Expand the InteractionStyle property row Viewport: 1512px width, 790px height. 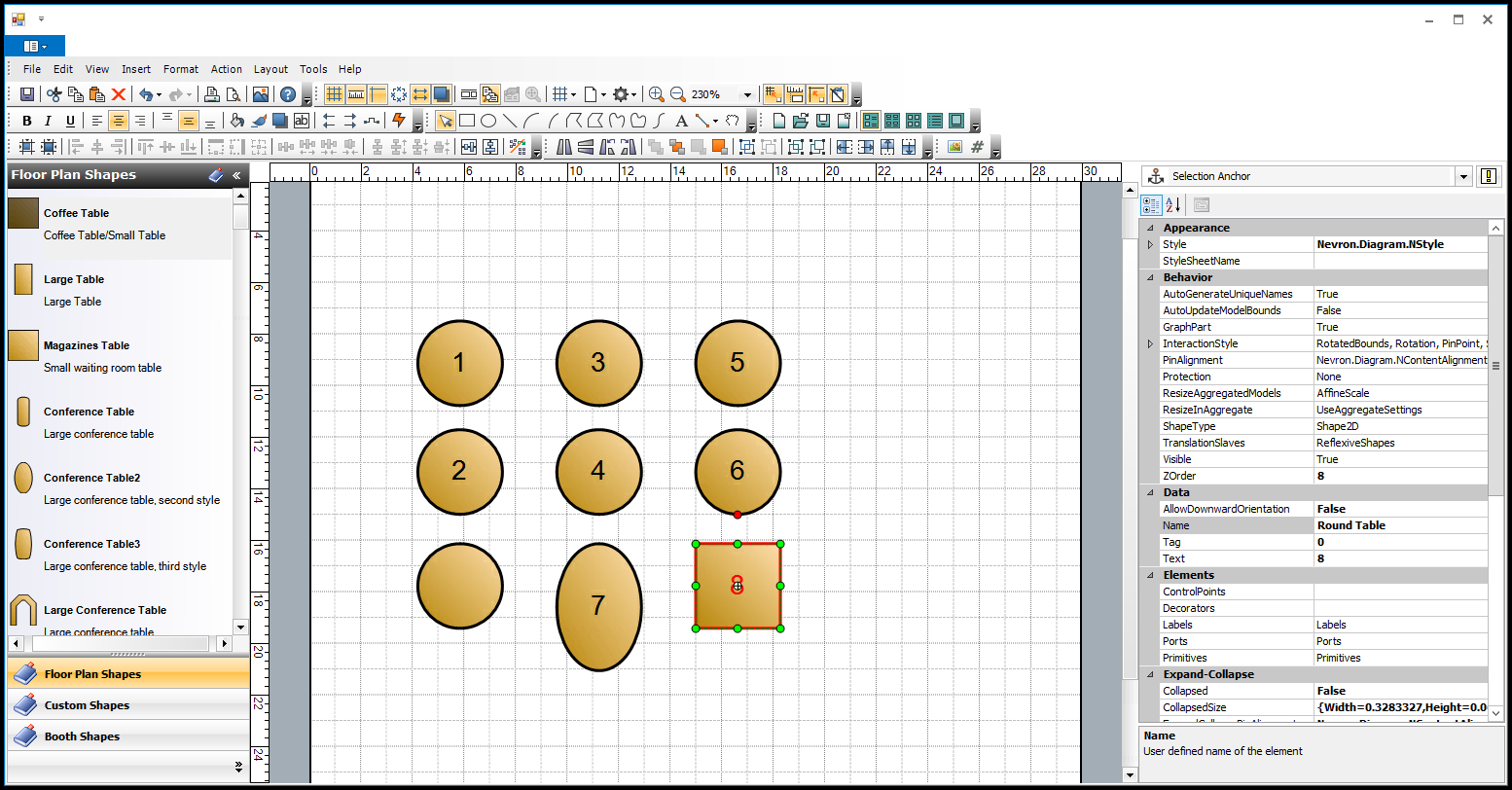pyautogui.click(x=1150, y=343)
